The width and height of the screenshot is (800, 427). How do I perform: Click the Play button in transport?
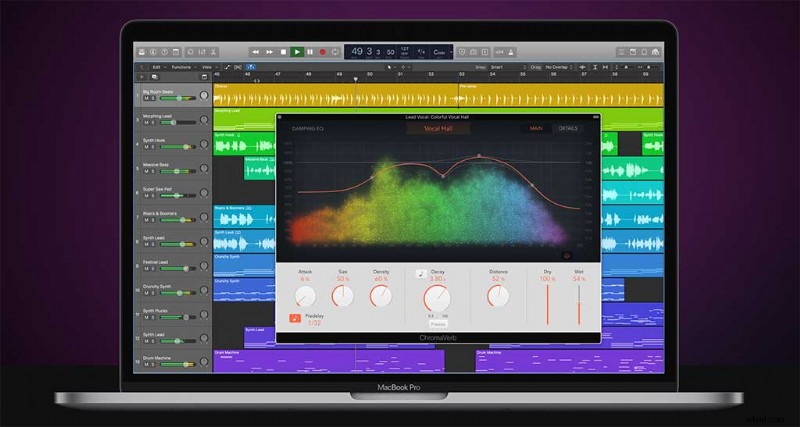pos(297,51)
